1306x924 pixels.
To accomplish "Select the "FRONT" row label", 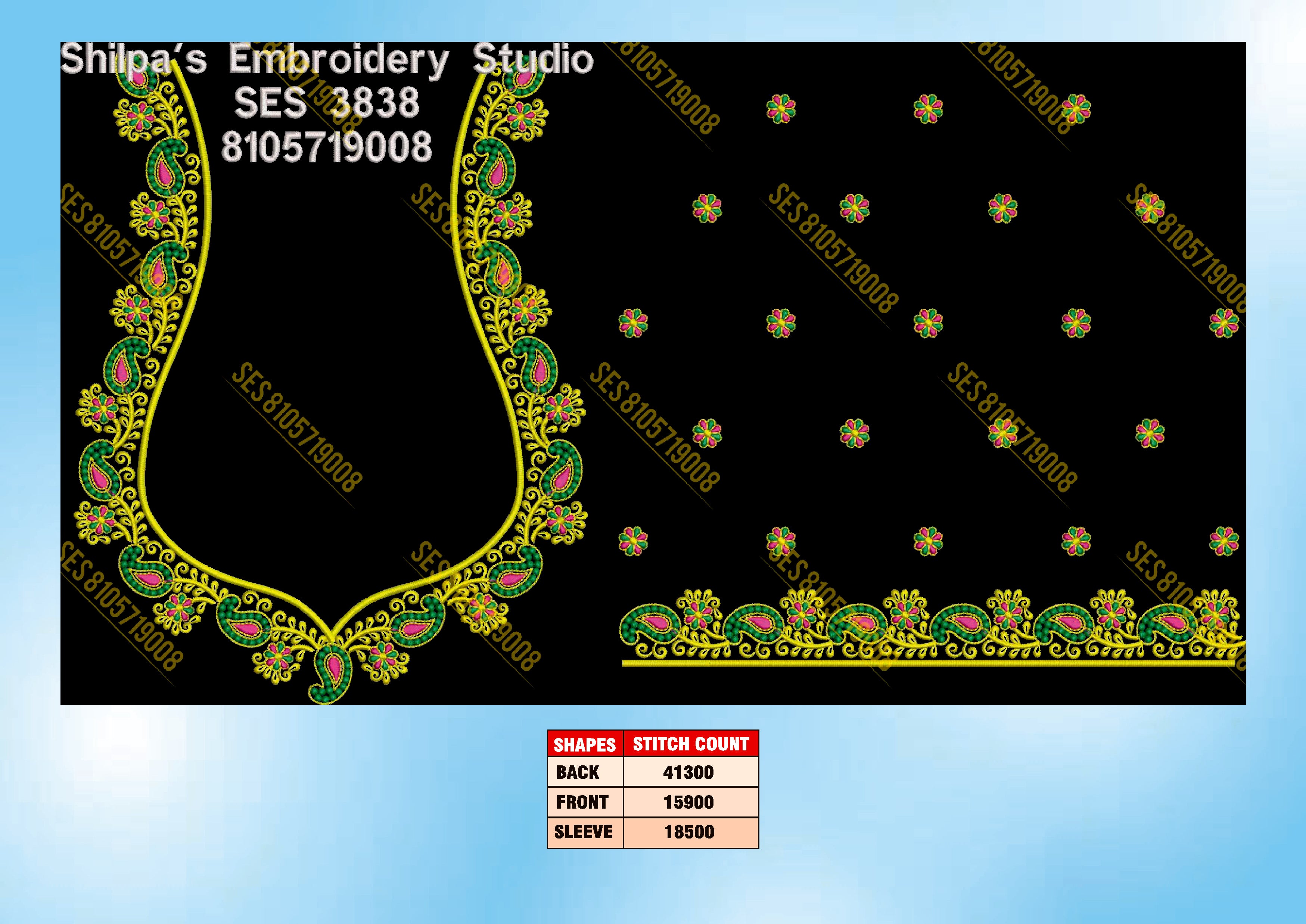I will (582, 802).
